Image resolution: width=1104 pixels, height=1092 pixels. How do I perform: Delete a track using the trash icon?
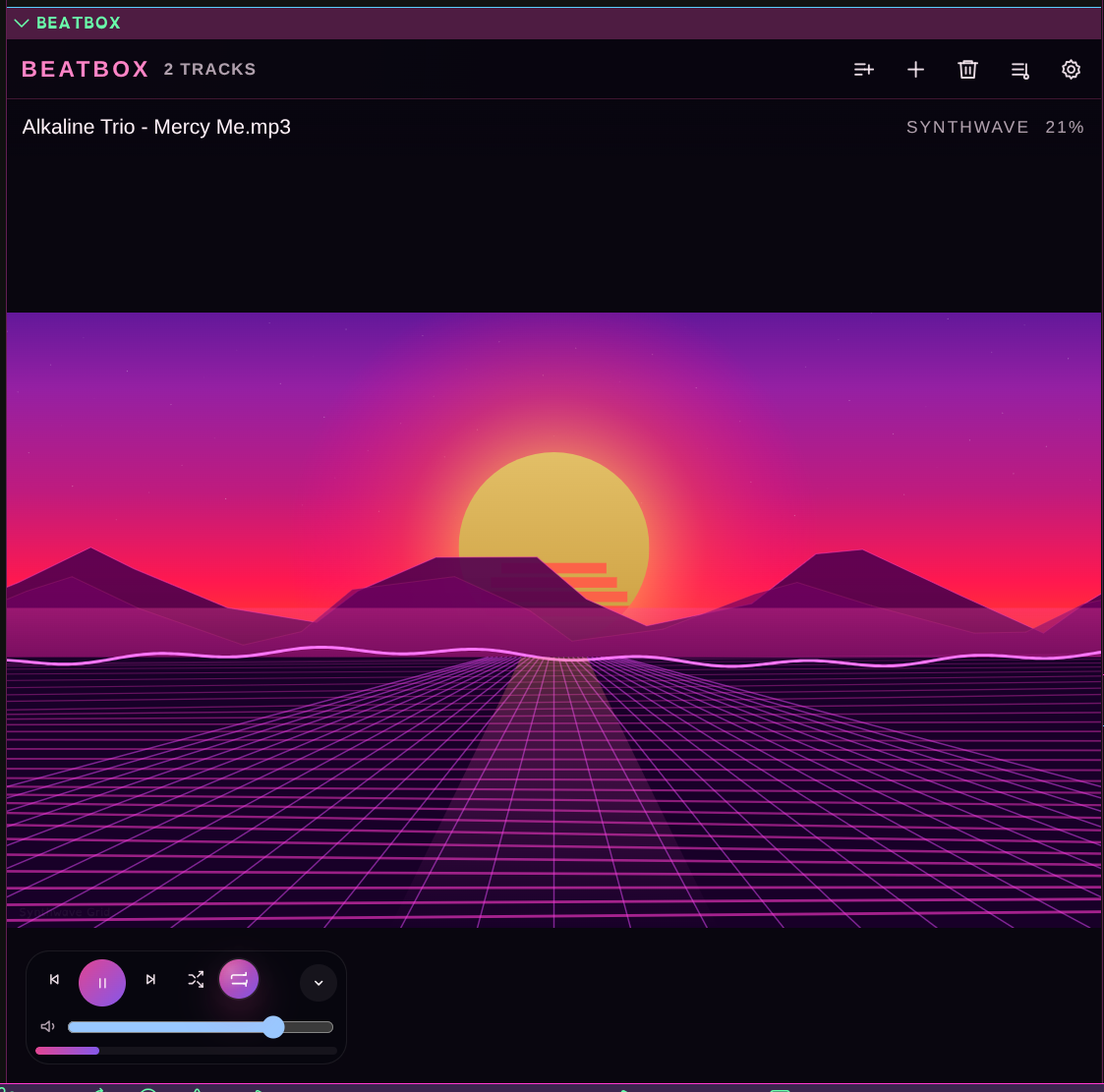tap(968, 70)
